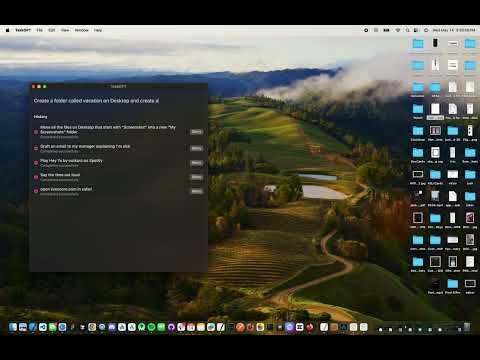The width and height of the screenshot is (480, 360).
Task: Retry the "Move all the files on Desktop" task
Action: (x=196, y=132)
